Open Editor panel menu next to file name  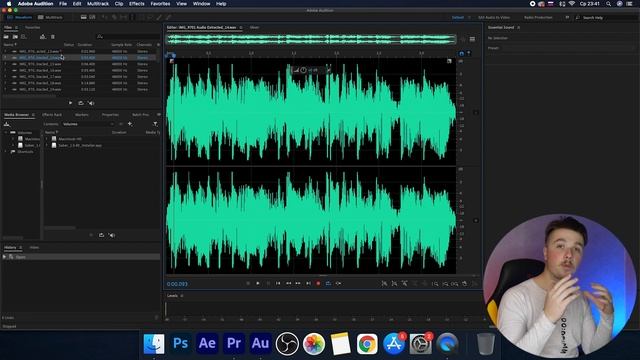(x=241, y=27)
